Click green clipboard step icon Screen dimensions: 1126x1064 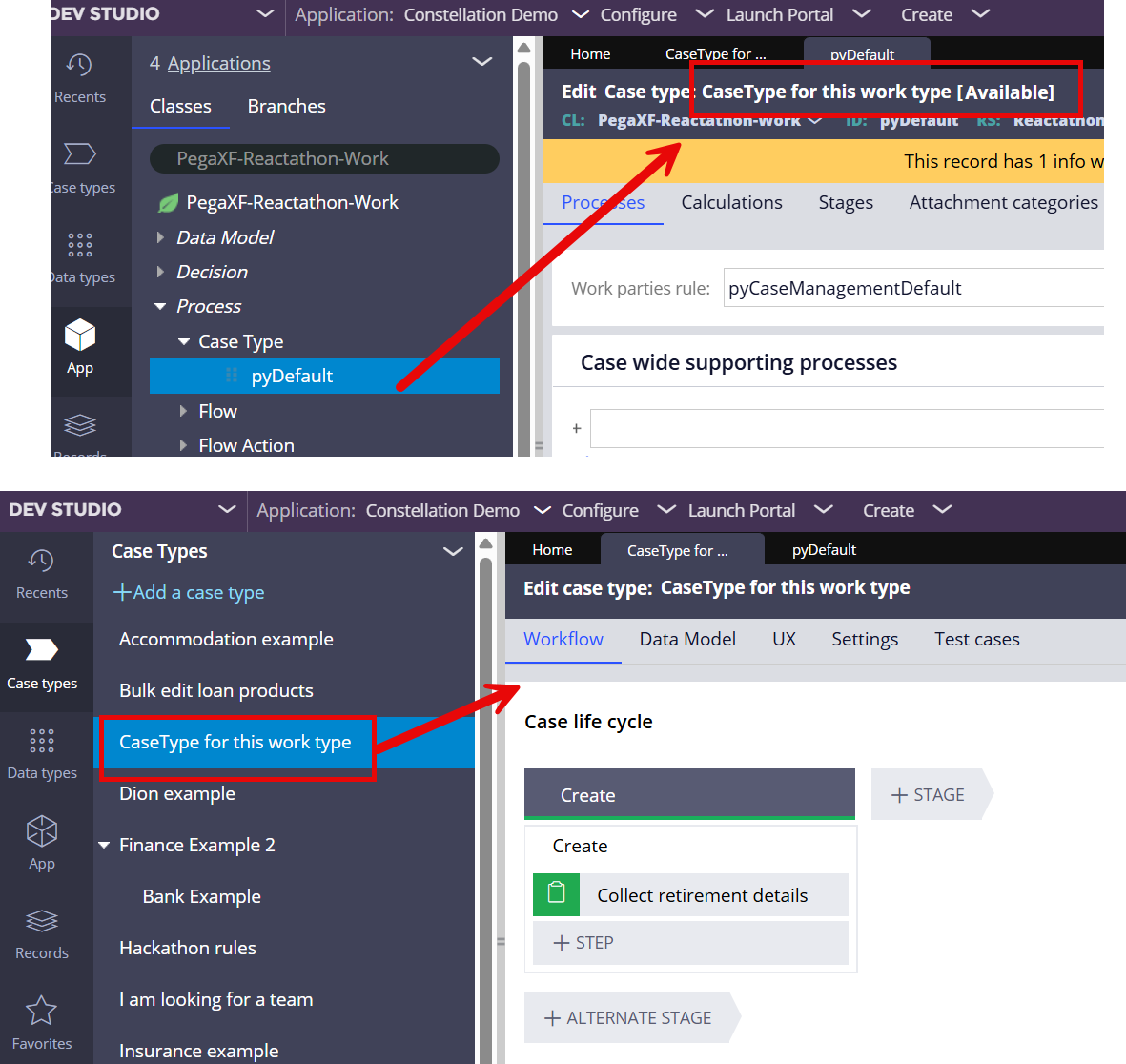point(556,894)
